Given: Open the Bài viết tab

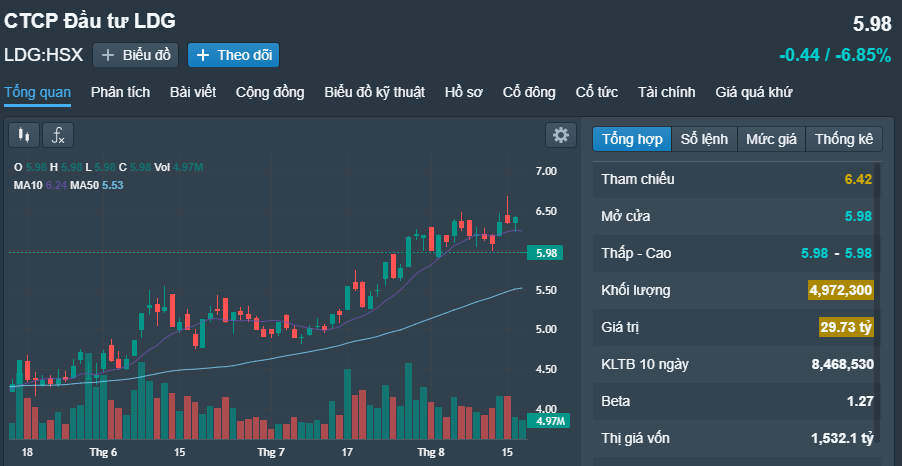Looking at the screenshot, I should click(193, 92).
